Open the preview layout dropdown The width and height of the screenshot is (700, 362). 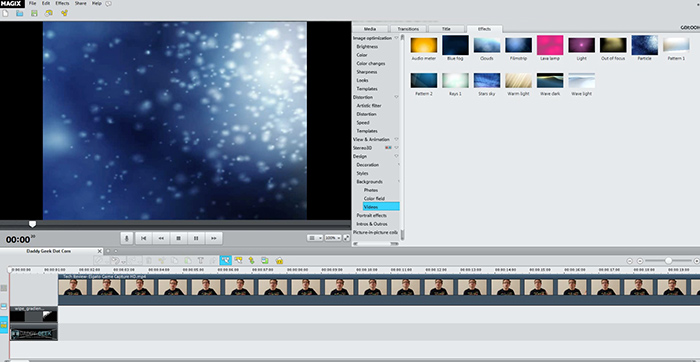point(315,238)
